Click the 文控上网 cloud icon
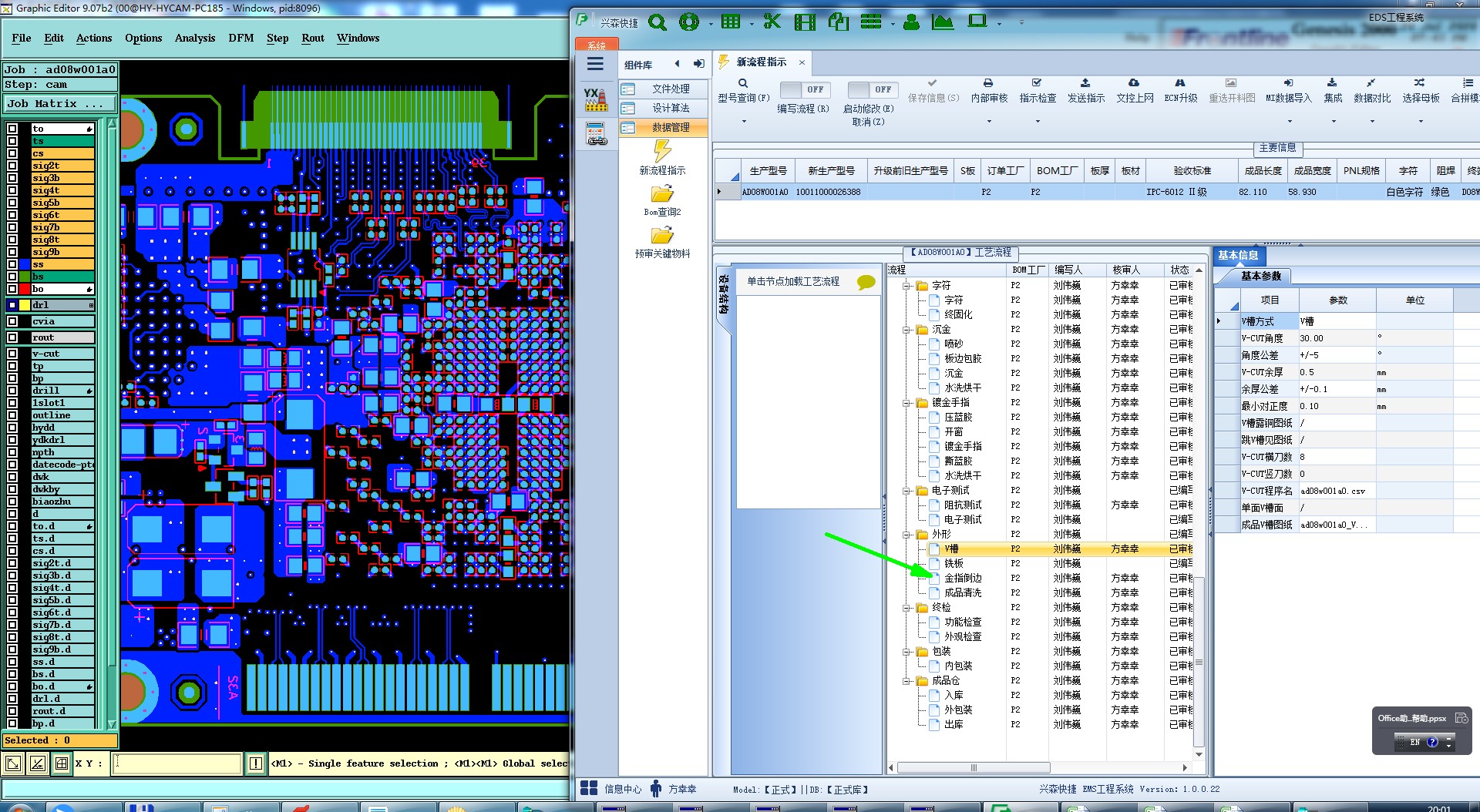Viewport: 1480px width, 812px height. (1134, 83)
